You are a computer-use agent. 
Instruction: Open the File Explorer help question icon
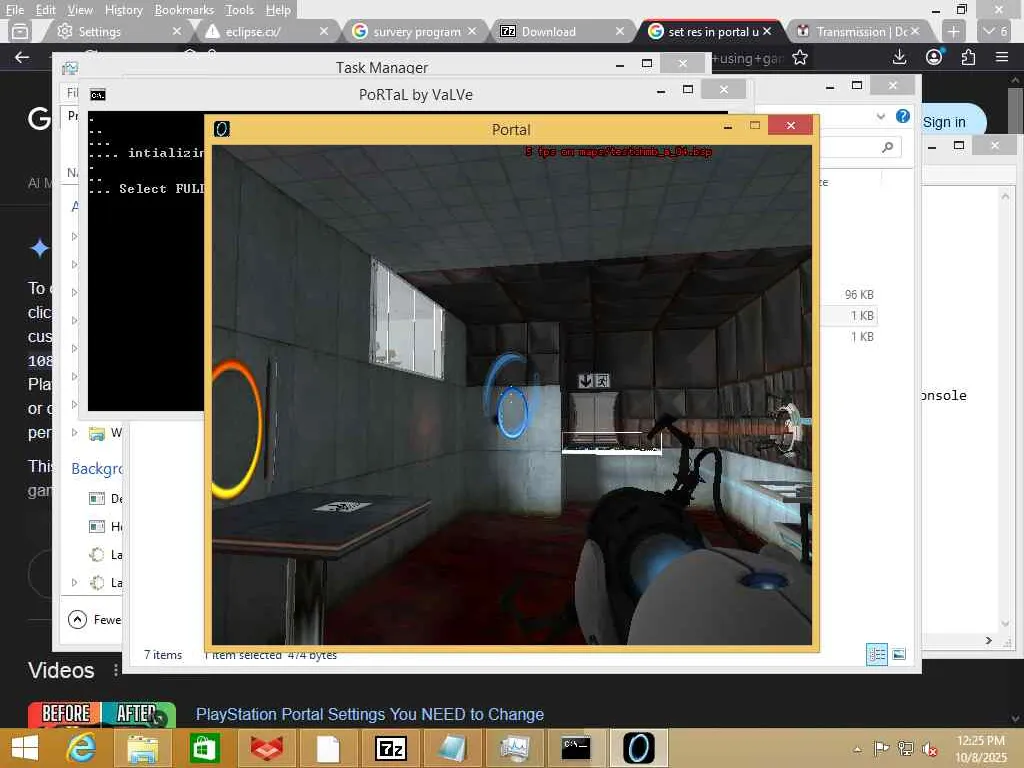click(x=903, y=116)
